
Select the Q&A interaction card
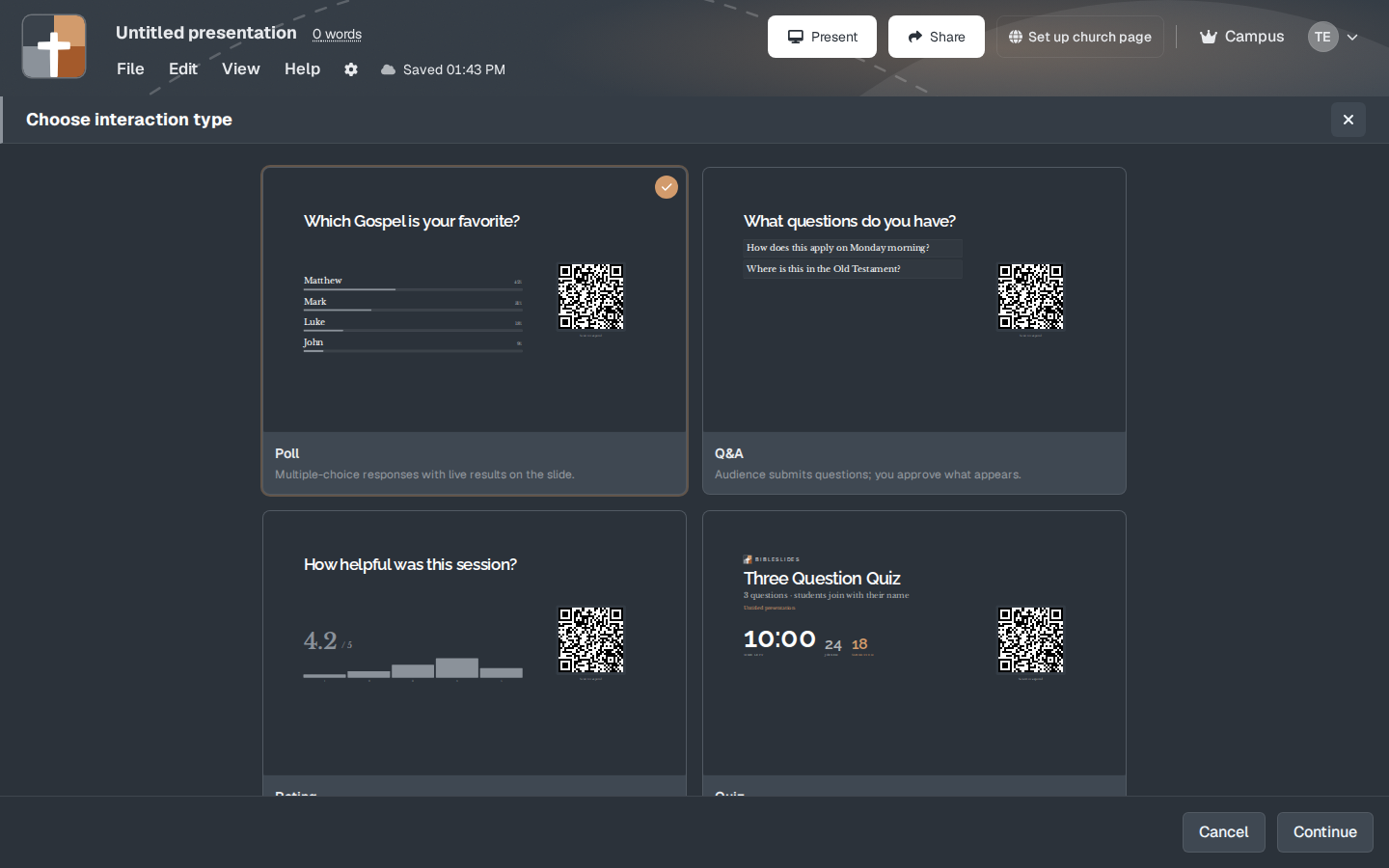point(914,331)
